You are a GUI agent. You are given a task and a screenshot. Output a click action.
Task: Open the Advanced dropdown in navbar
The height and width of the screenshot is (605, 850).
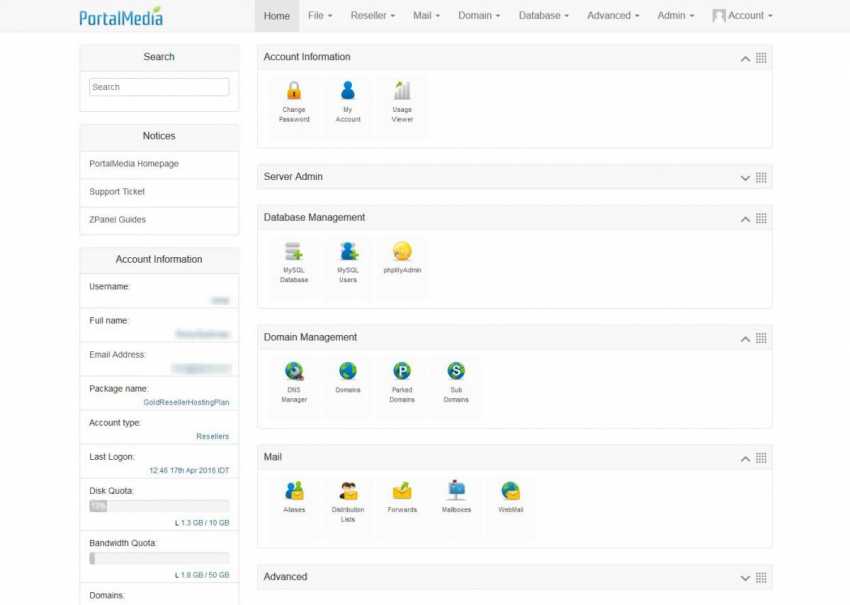point(613,16)
